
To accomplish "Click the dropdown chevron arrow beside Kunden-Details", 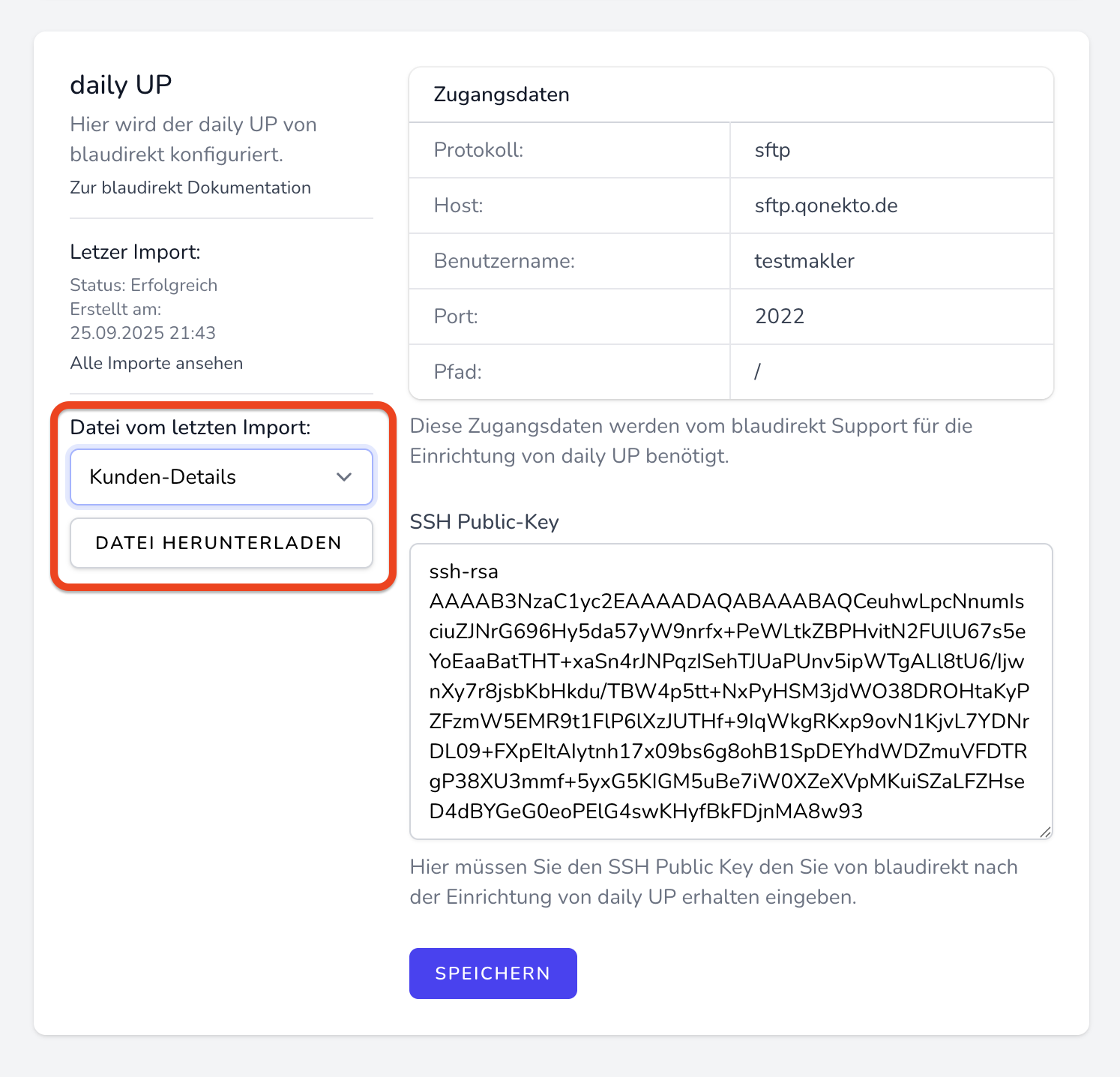I will coord(344,477).
